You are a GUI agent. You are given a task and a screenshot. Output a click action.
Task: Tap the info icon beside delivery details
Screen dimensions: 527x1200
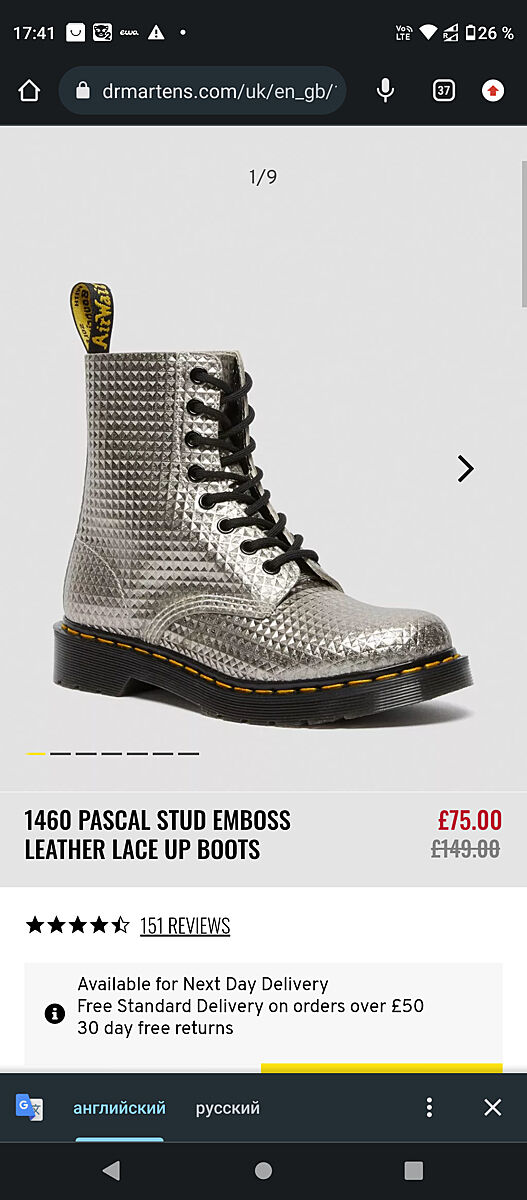point(55,1013)
